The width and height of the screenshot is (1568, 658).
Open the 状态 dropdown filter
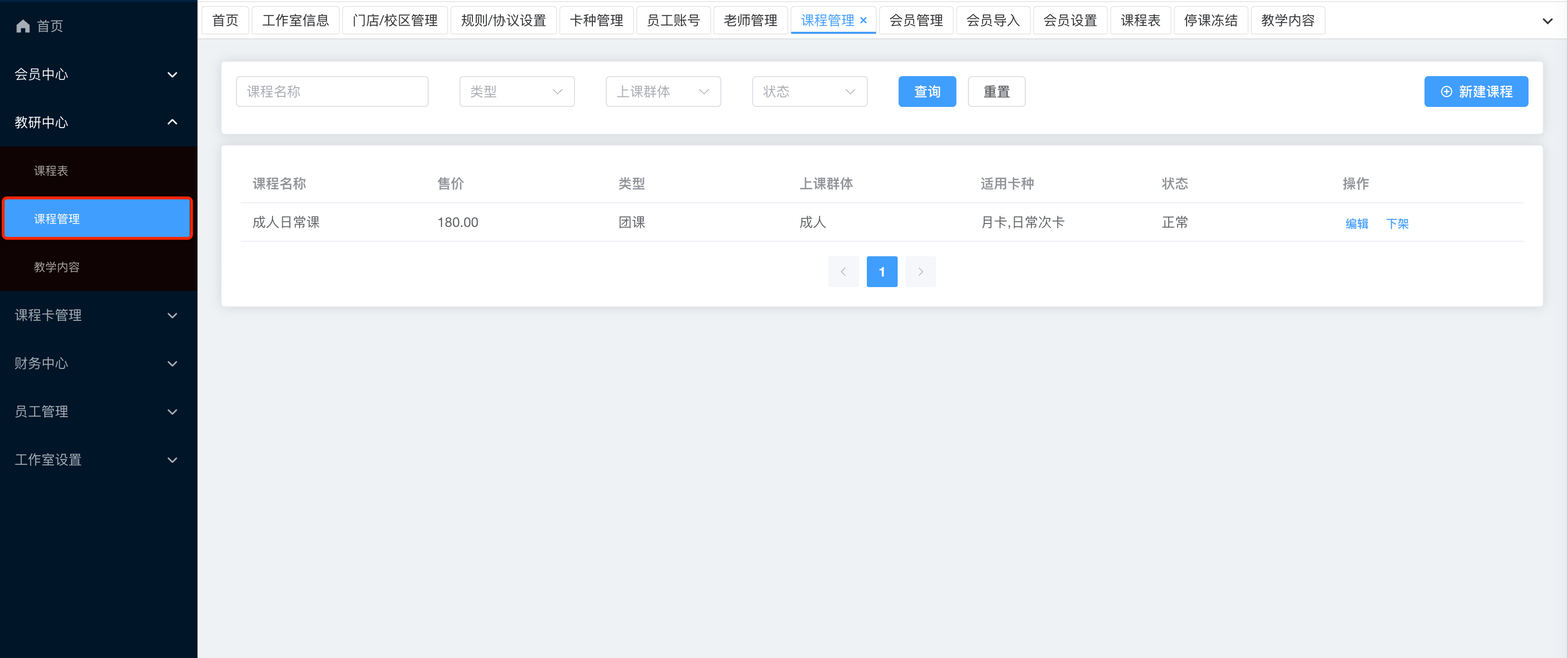[x=809, y=92]
